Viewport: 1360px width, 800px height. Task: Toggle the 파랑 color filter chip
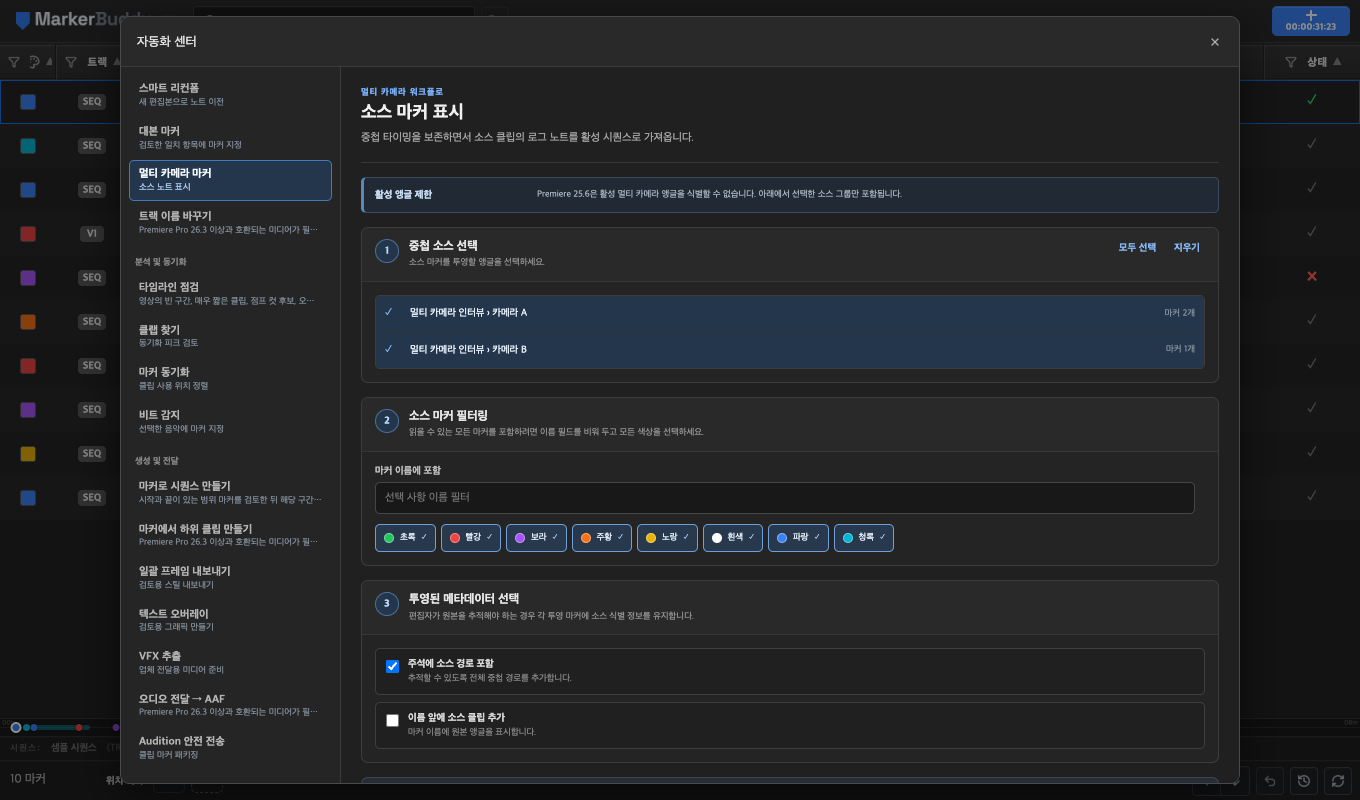(798, 538)
